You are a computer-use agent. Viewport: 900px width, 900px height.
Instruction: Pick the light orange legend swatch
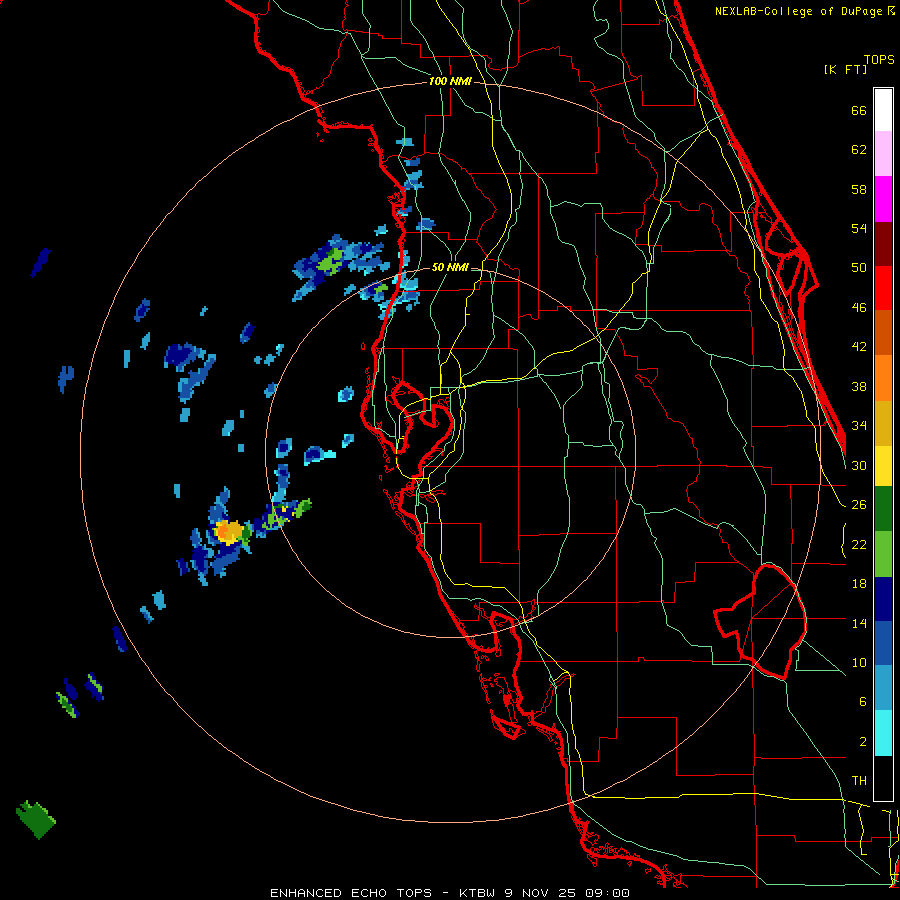click(x=883, y=378)
